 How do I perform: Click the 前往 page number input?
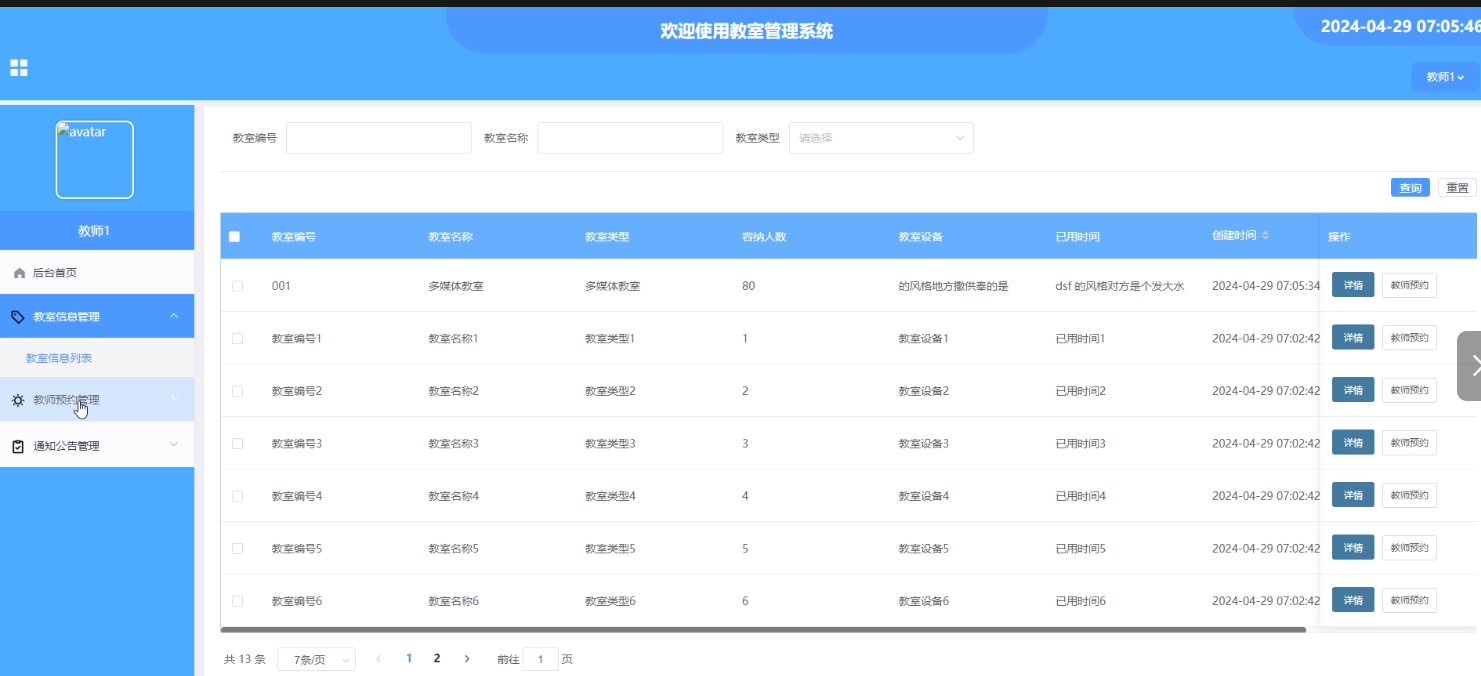541,659
